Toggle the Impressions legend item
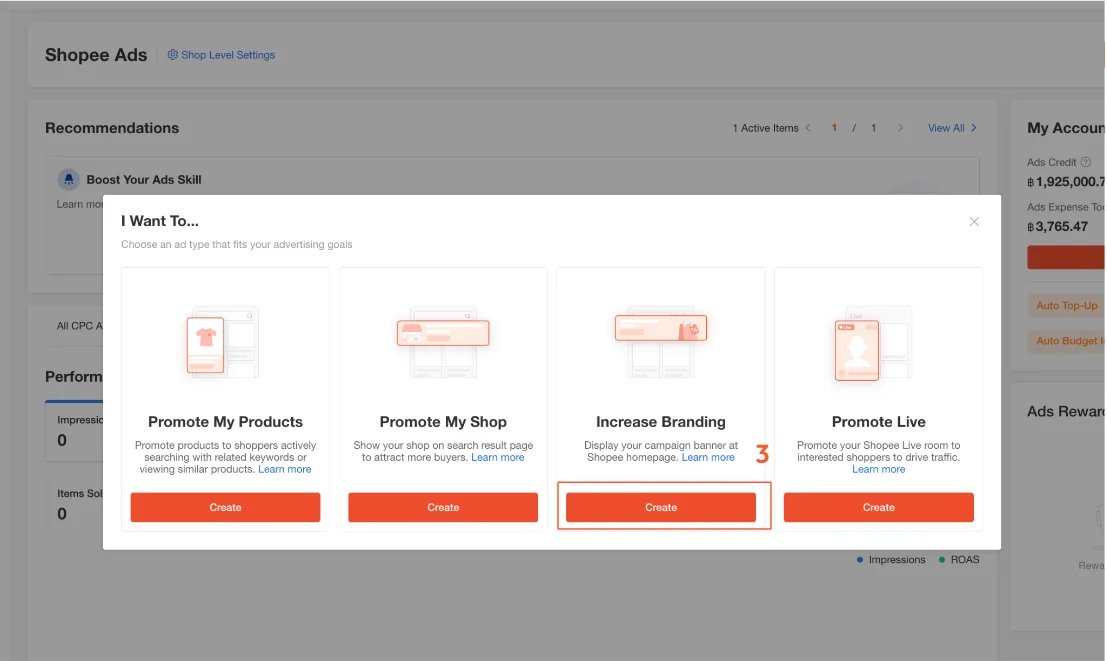 [890, 559]
